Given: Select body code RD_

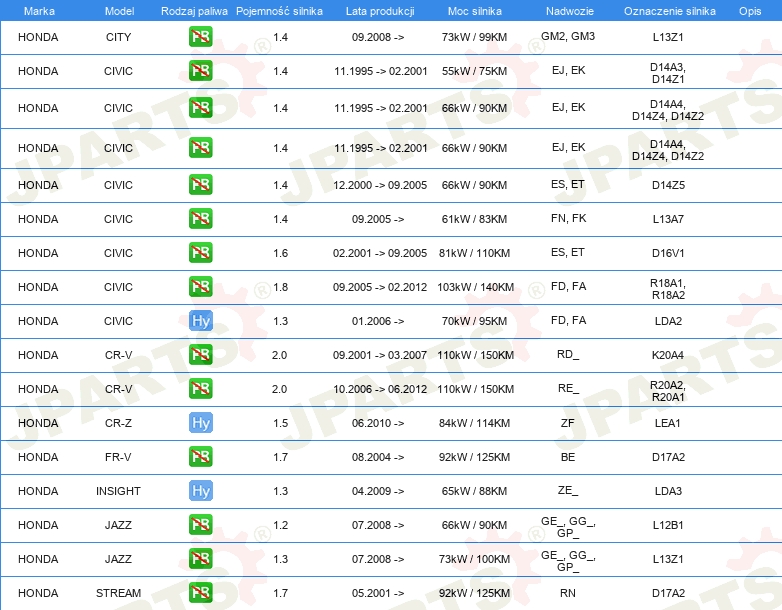Looking at the screenshot, I should tap(568, 354).
